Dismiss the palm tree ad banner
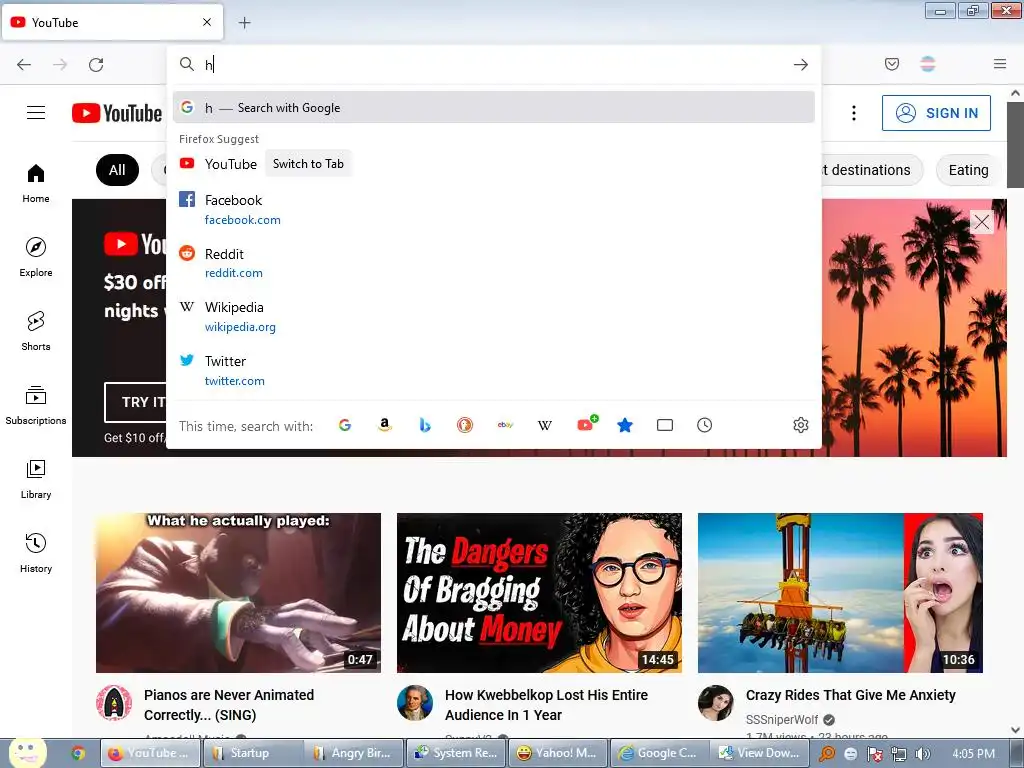Screen dimensions: 1024x768 click(982, 222)
